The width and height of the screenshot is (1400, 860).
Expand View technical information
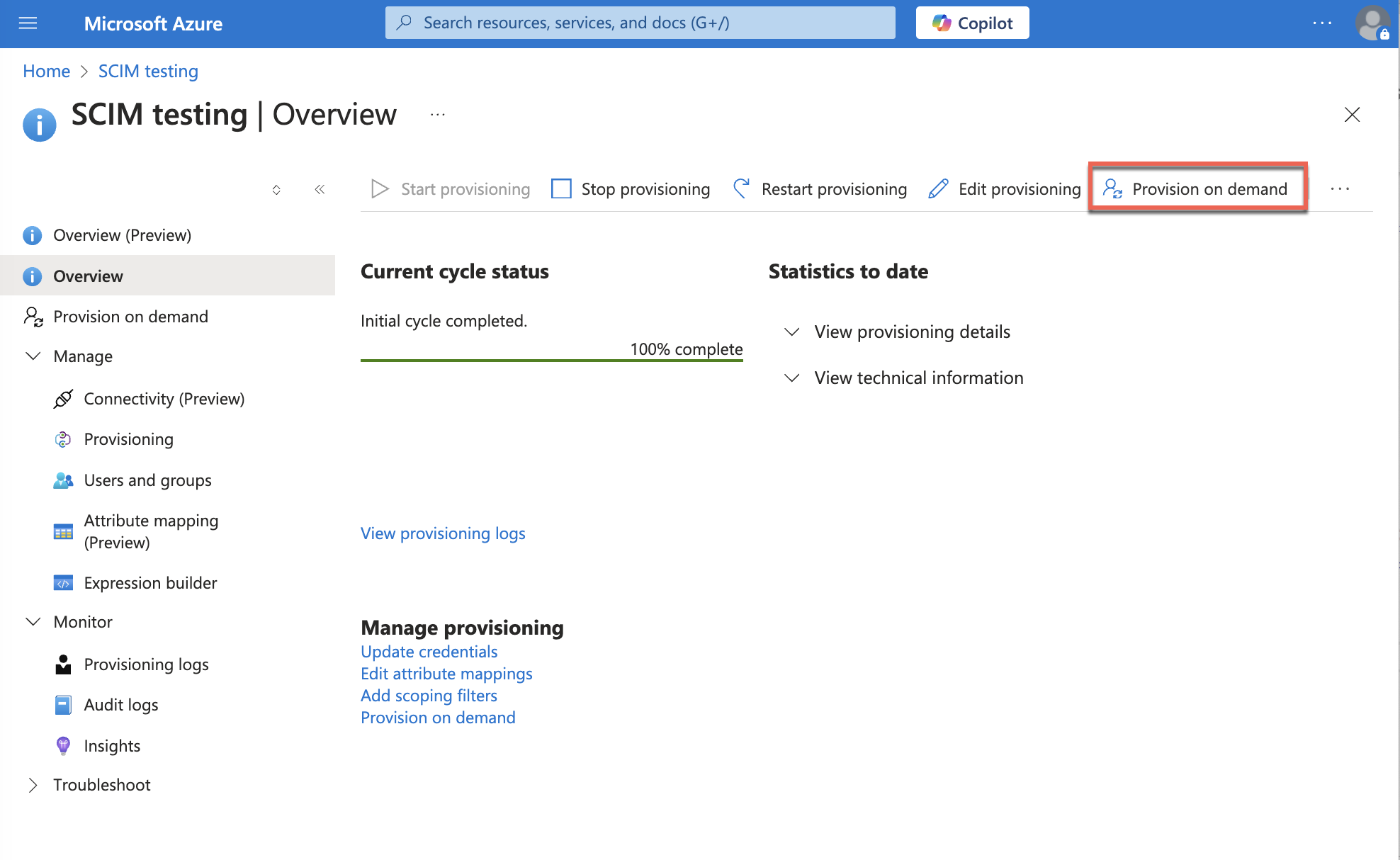918,378
